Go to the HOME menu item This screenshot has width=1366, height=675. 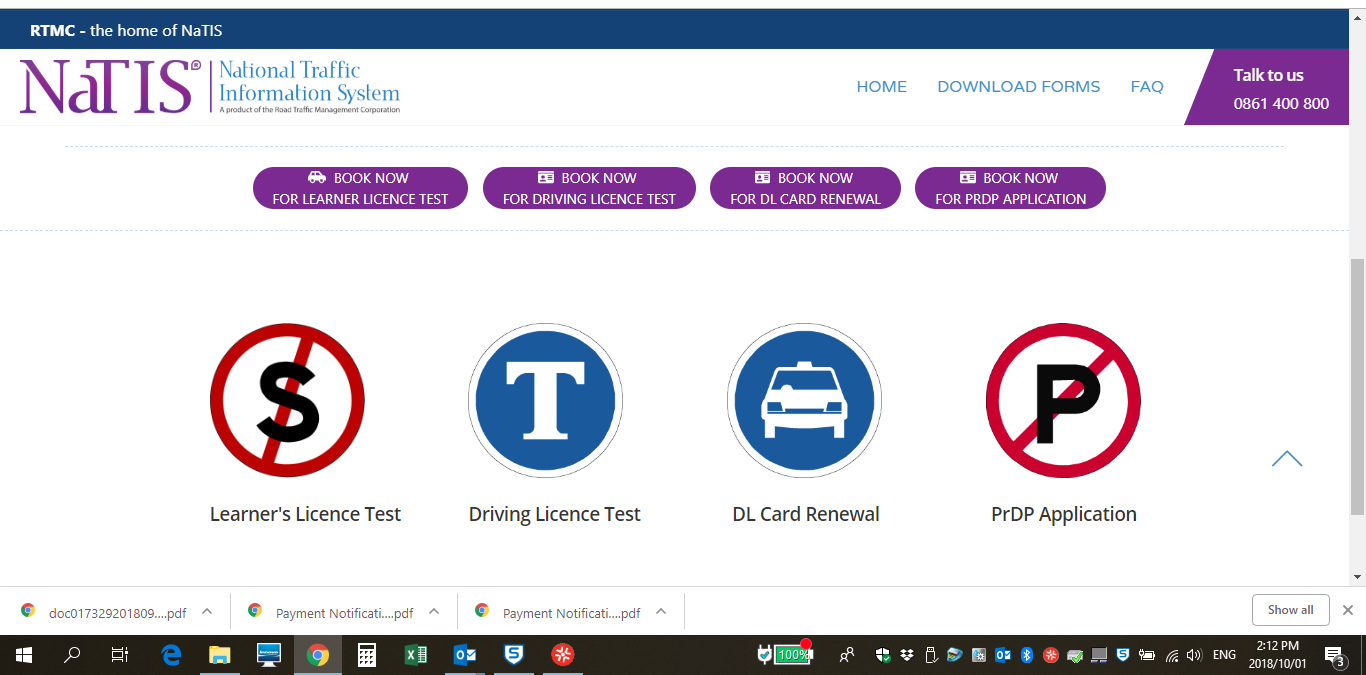tap(881, 87)
